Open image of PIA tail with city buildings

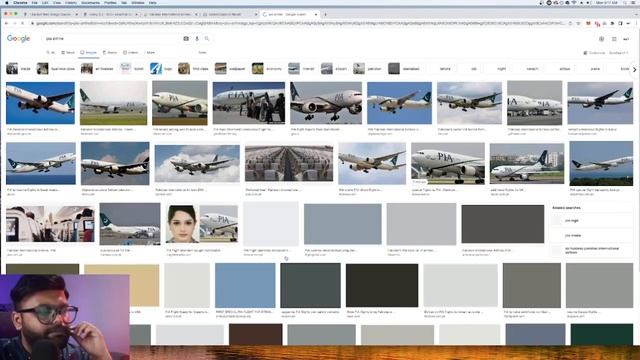tap(527, 163)
